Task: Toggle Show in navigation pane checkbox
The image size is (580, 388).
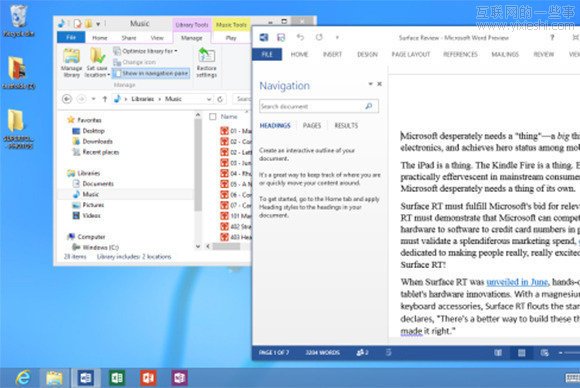Action: [151, 73]
